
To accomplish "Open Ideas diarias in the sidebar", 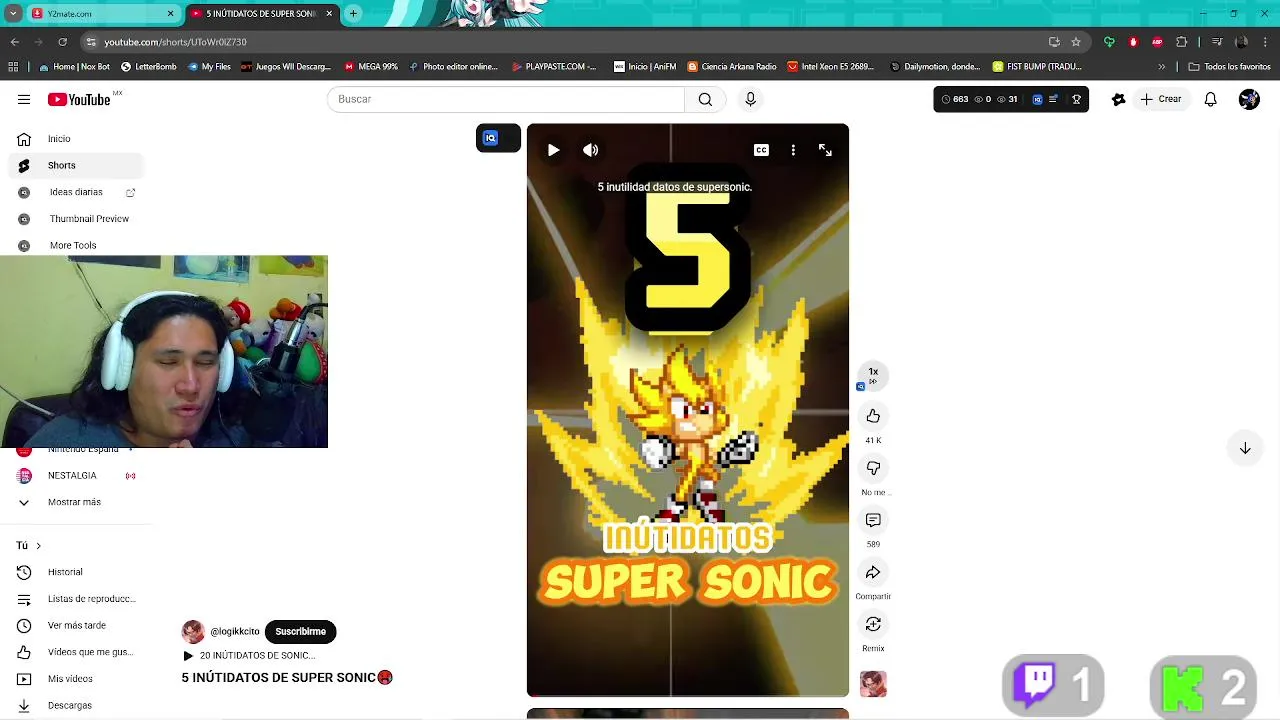I will (76, 192).
